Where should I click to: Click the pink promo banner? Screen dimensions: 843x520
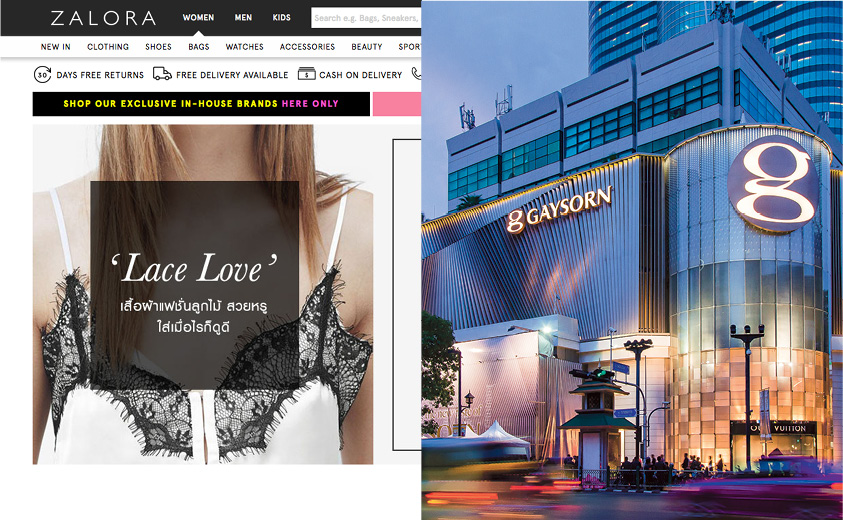(397, 104)
